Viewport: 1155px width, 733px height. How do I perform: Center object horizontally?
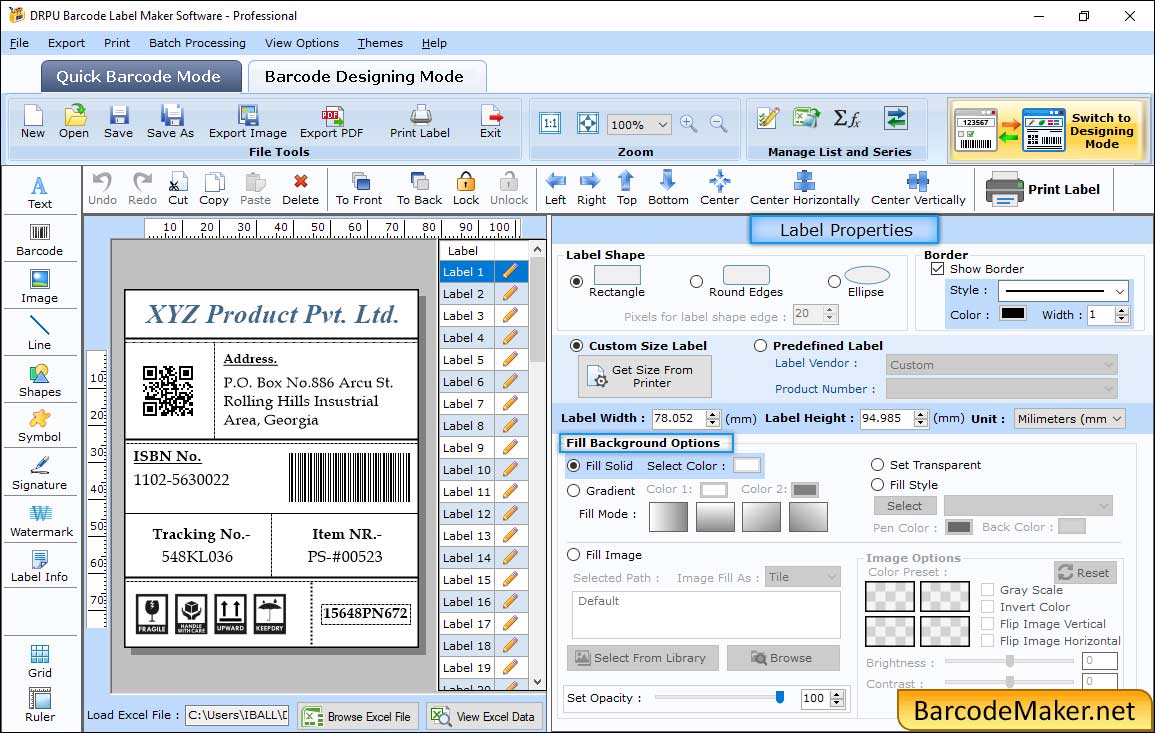(804, 189)
